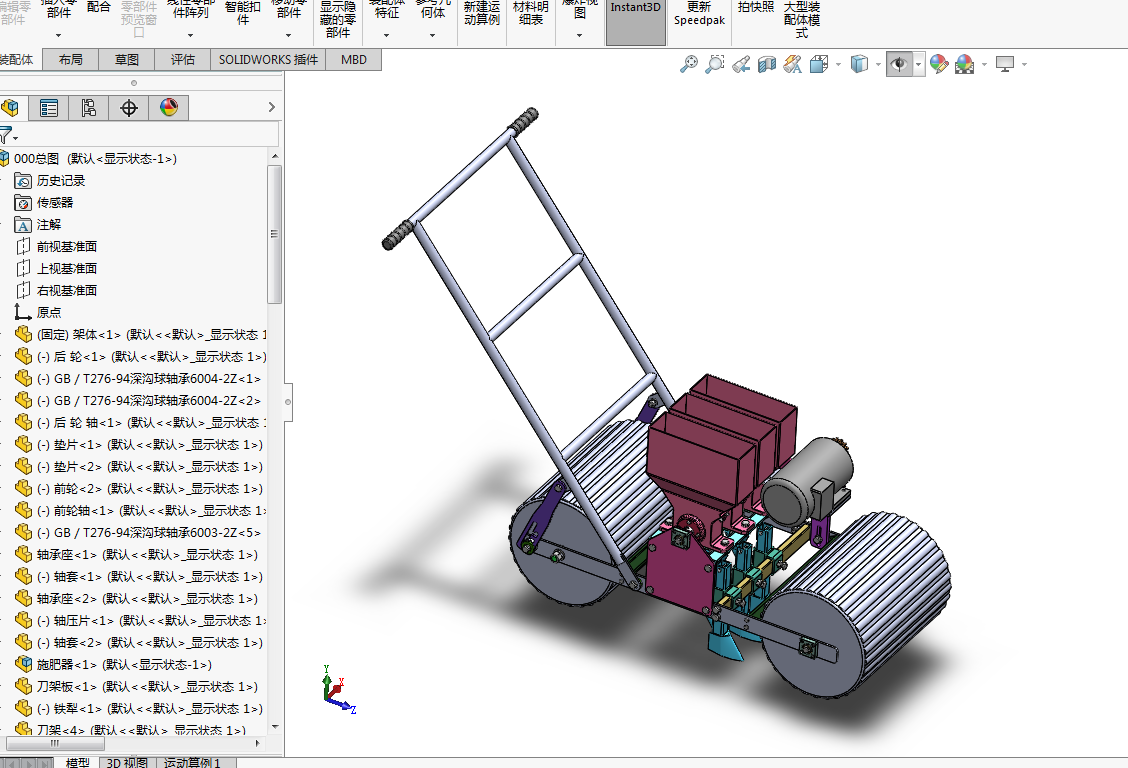Image resolution: width=1128 pixels, height=768 pixels.
Task: Open the 线性零部件阵列 dropdown arrow
Action: [x=191, y=35]
